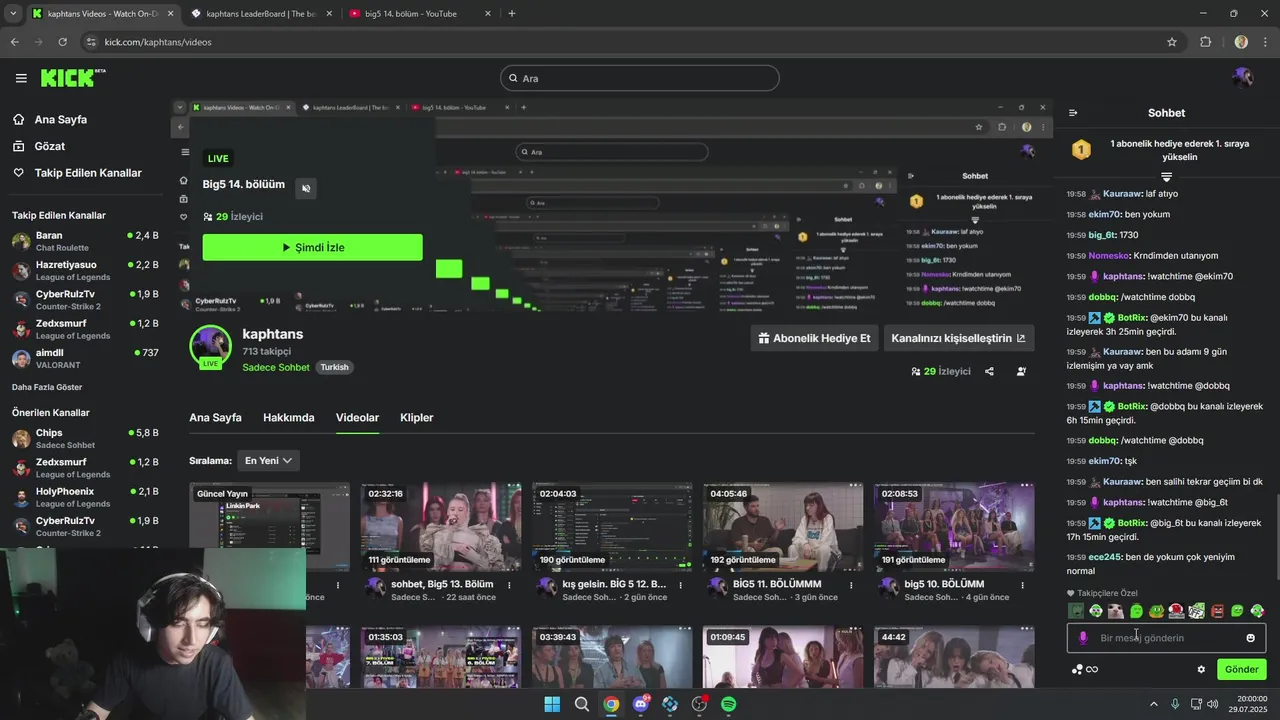Open Spotify from the taskbar
Viewport: 1280px width, 720px height.
coord(729,704)
